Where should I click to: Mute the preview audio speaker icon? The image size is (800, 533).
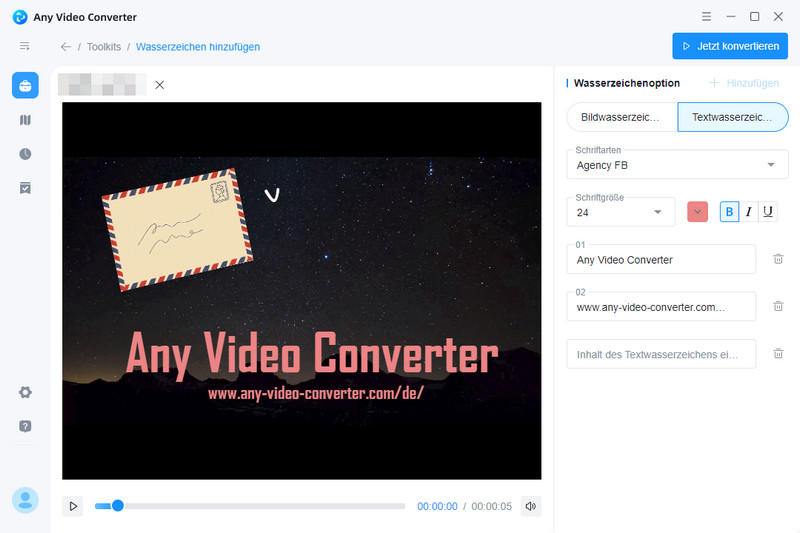pos(531,506)
